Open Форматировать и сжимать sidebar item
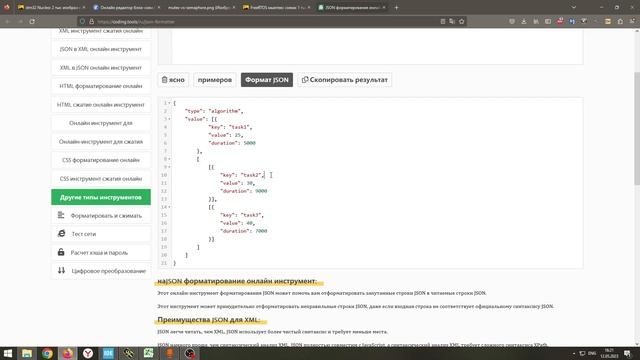This screenshot has width=640, height=360. 101,216
